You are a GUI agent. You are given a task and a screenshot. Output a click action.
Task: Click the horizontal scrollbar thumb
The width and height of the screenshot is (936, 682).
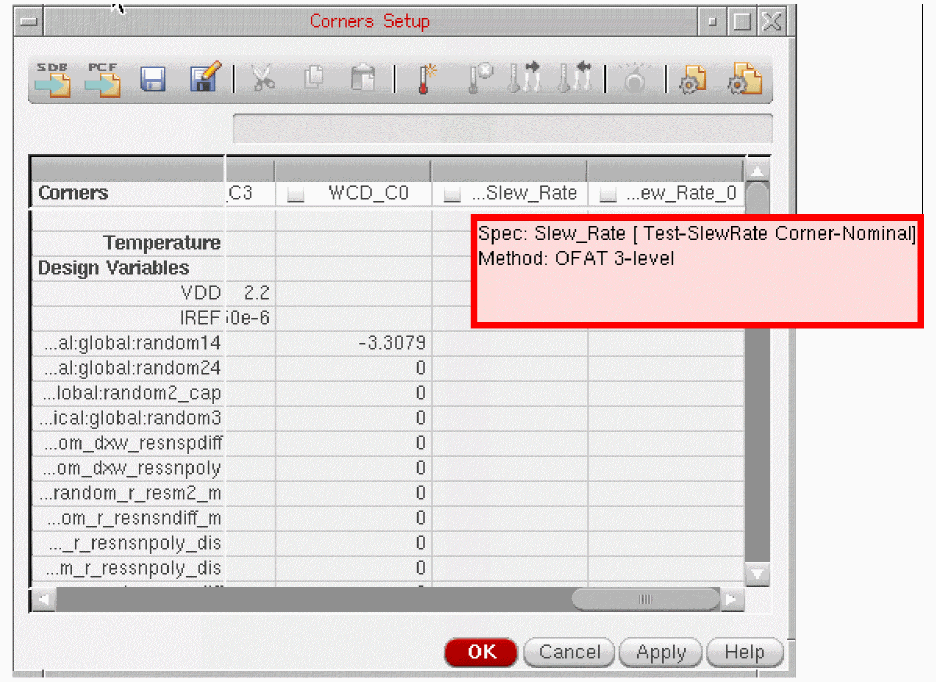pyautogui.click(x=645, y=600)
